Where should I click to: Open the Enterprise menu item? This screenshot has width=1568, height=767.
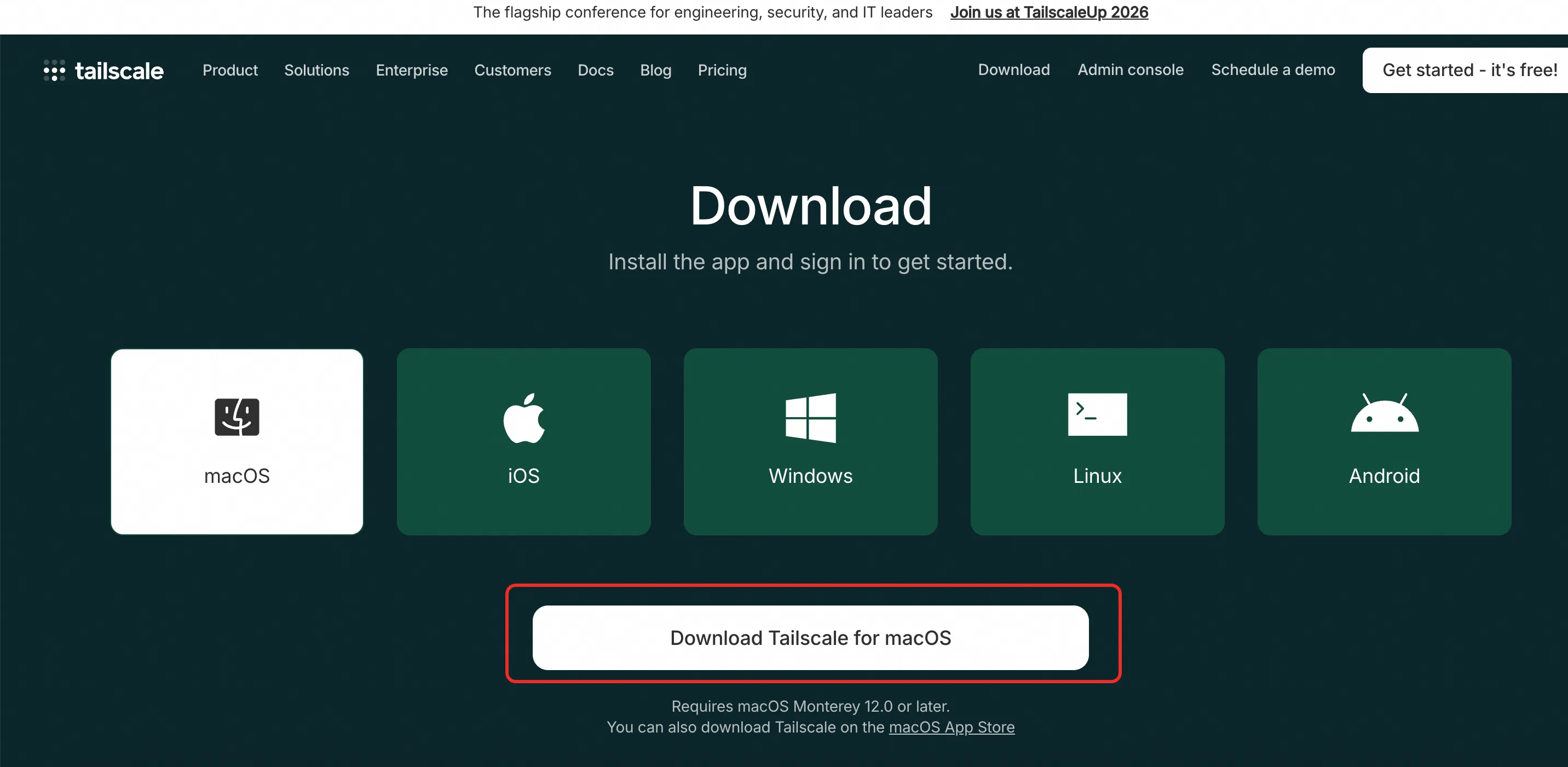[x=412, y=70]
